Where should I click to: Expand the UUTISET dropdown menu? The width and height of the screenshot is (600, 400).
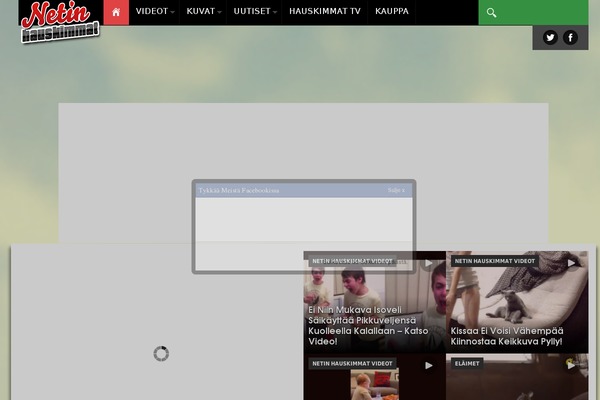(255, 11)
